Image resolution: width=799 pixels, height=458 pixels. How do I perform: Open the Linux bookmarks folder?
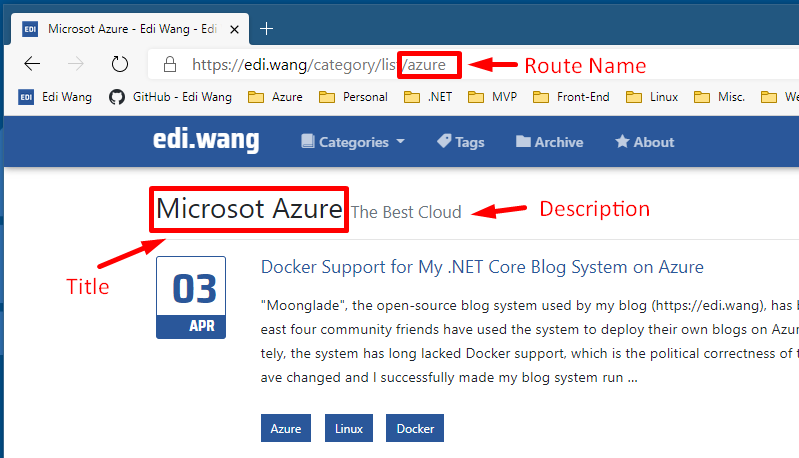(x=652, y=97)
